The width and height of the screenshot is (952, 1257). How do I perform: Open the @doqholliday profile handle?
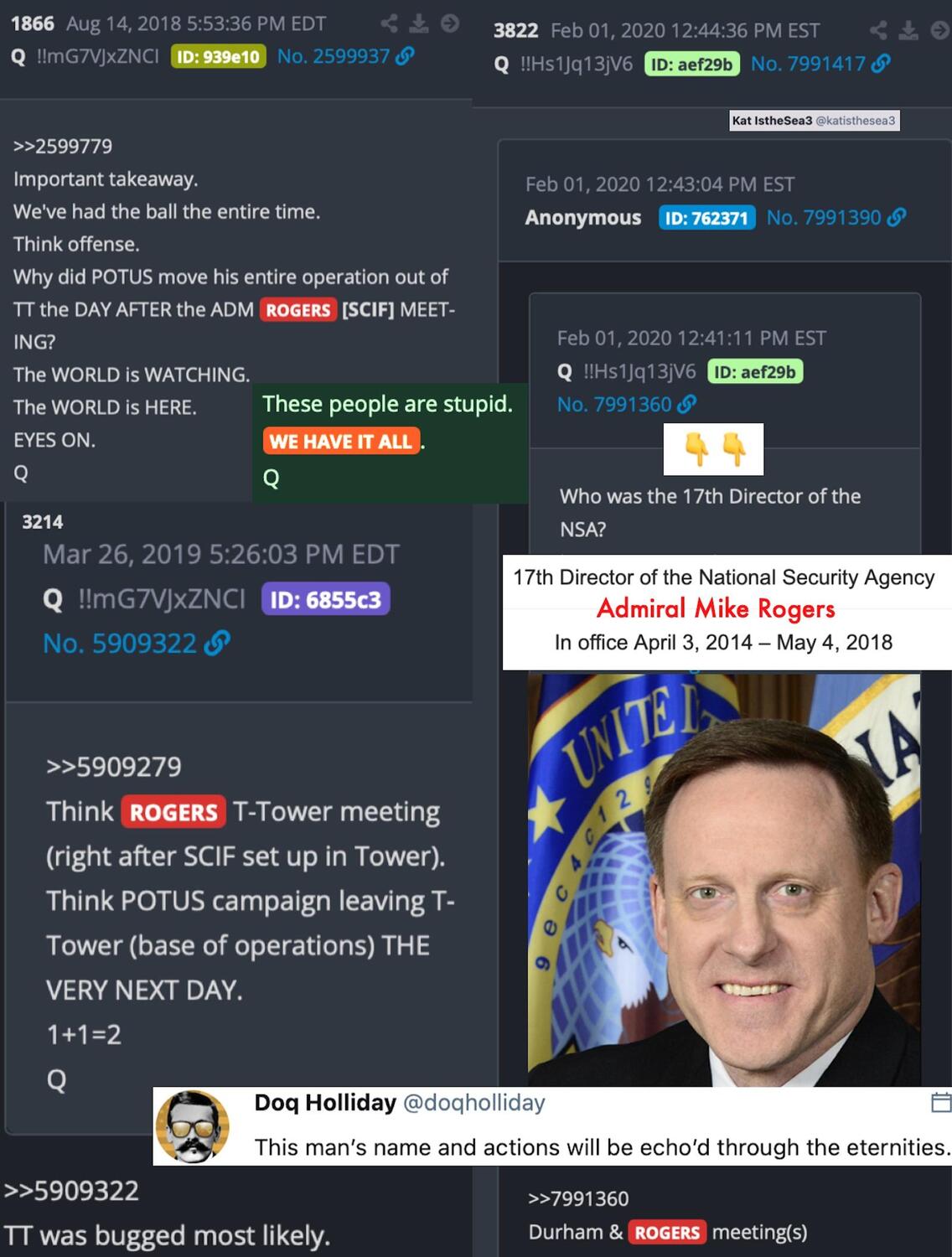coord(474,1103)
